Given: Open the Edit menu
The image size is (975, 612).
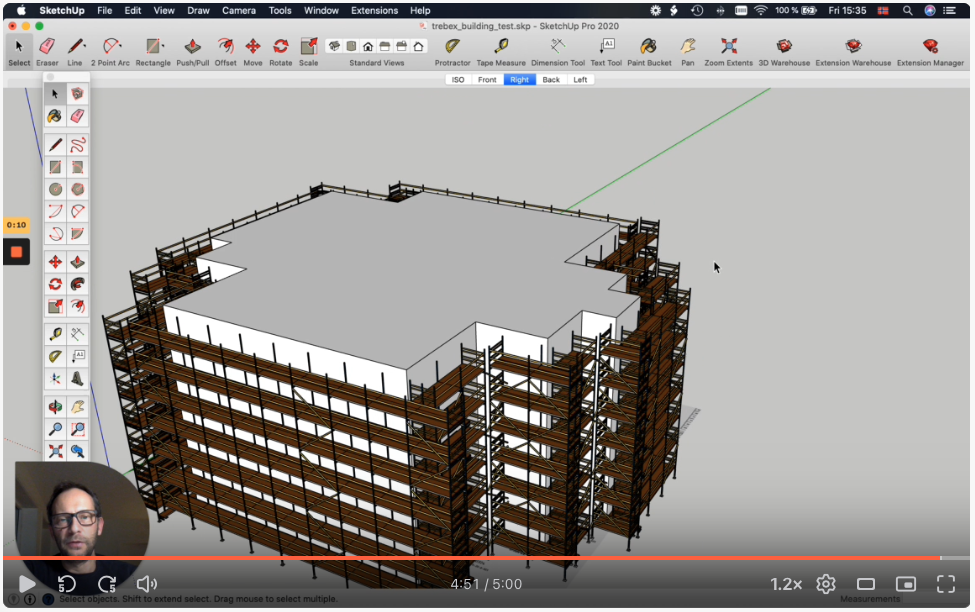Looking at the screenshot, I should point(132,11).
